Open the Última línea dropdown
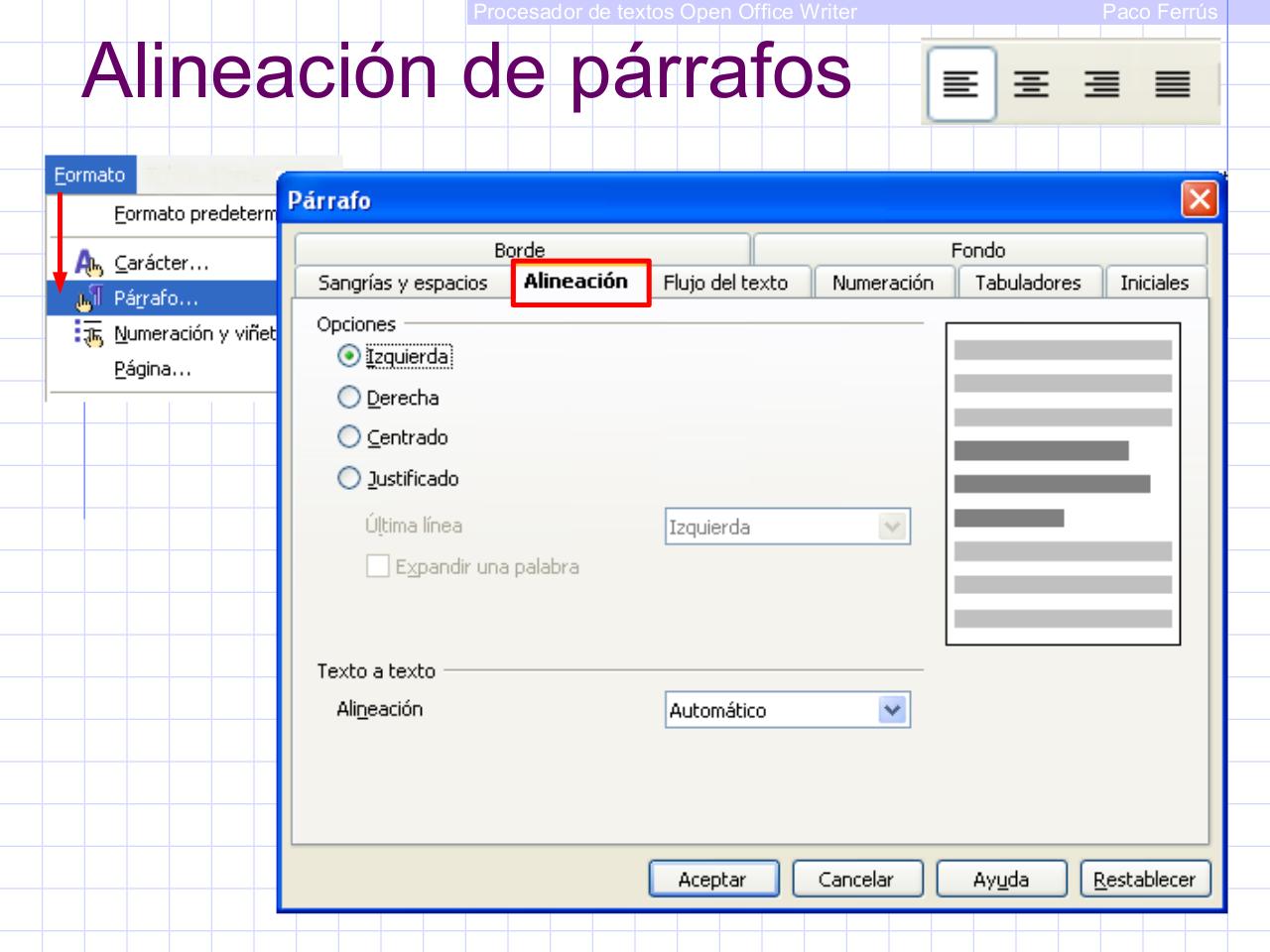The height and width of the screenshot is (952, 1270). [x=891, y=527]
